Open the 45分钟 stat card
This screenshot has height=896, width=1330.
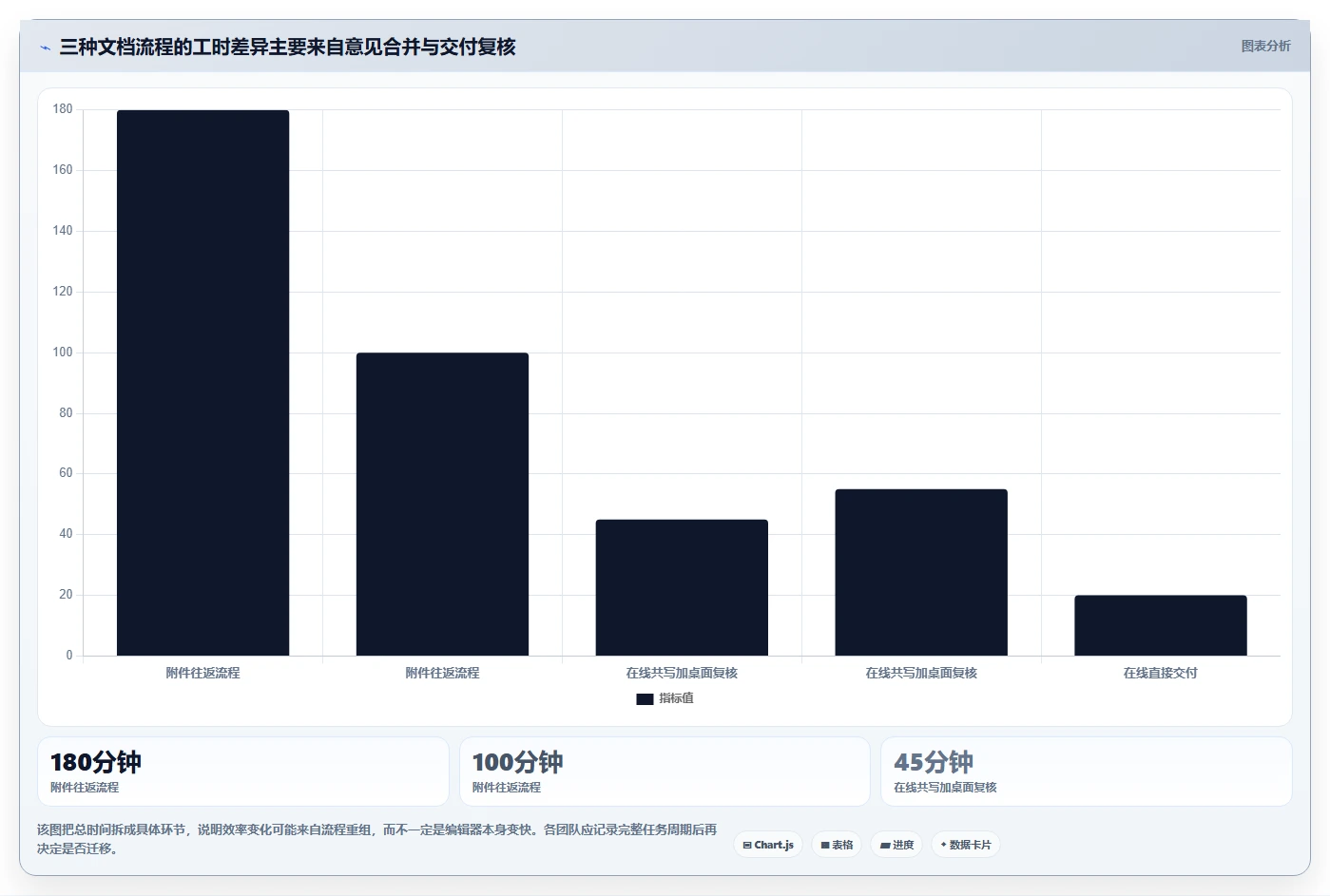[x=1087, y=772]
